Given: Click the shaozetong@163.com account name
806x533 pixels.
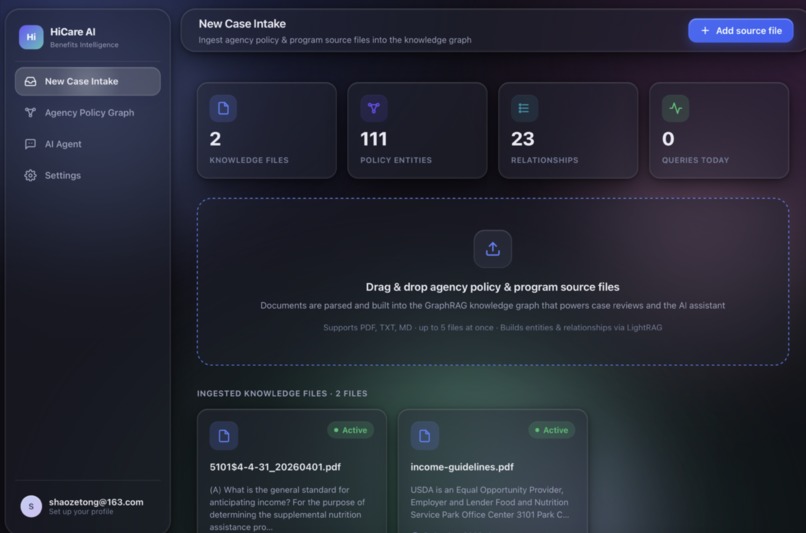Looking at the screenshot, I should point(96,502).
